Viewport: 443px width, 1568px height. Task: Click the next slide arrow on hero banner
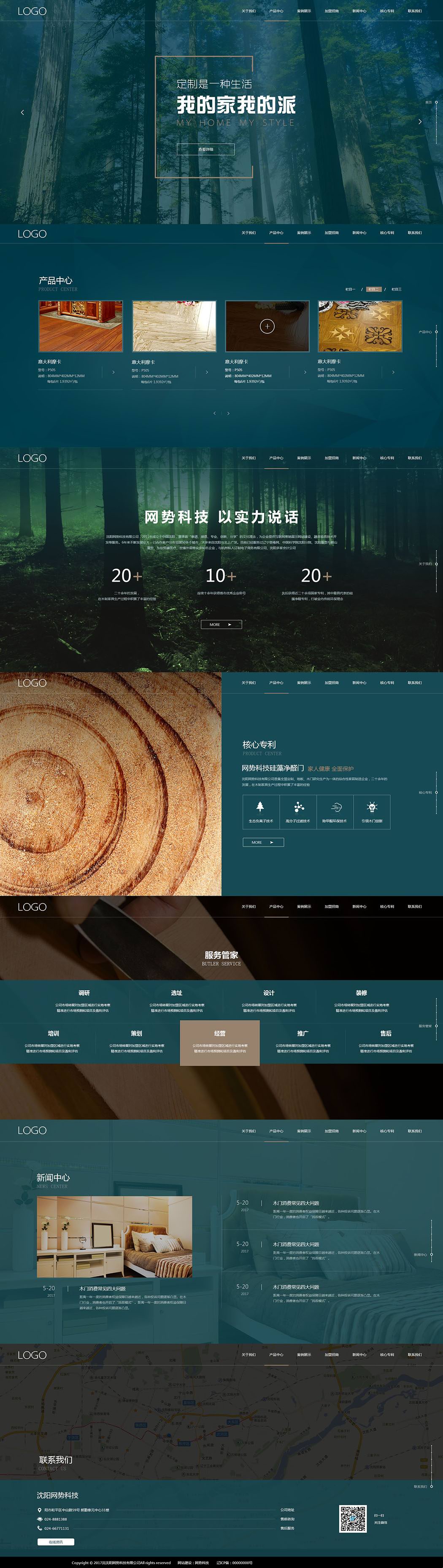420,122
